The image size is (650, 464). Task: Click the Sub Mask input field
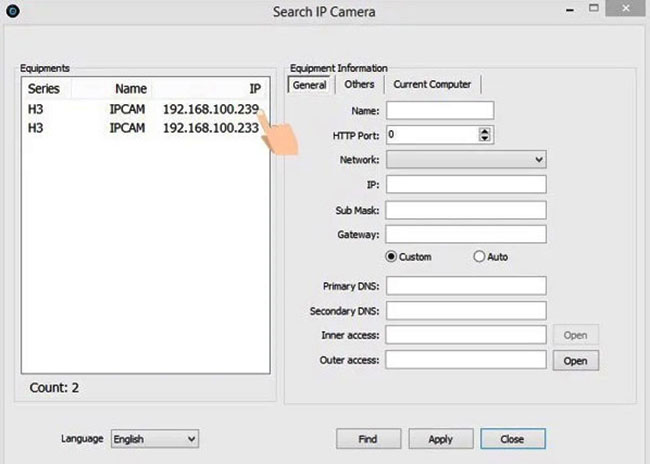click(466, 210)
